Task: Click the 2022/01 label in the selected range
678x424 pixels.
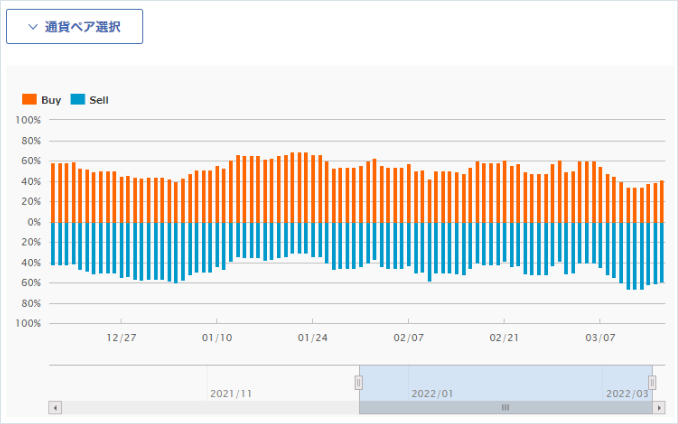Action: pyautogui.click(x=432, y=393)
